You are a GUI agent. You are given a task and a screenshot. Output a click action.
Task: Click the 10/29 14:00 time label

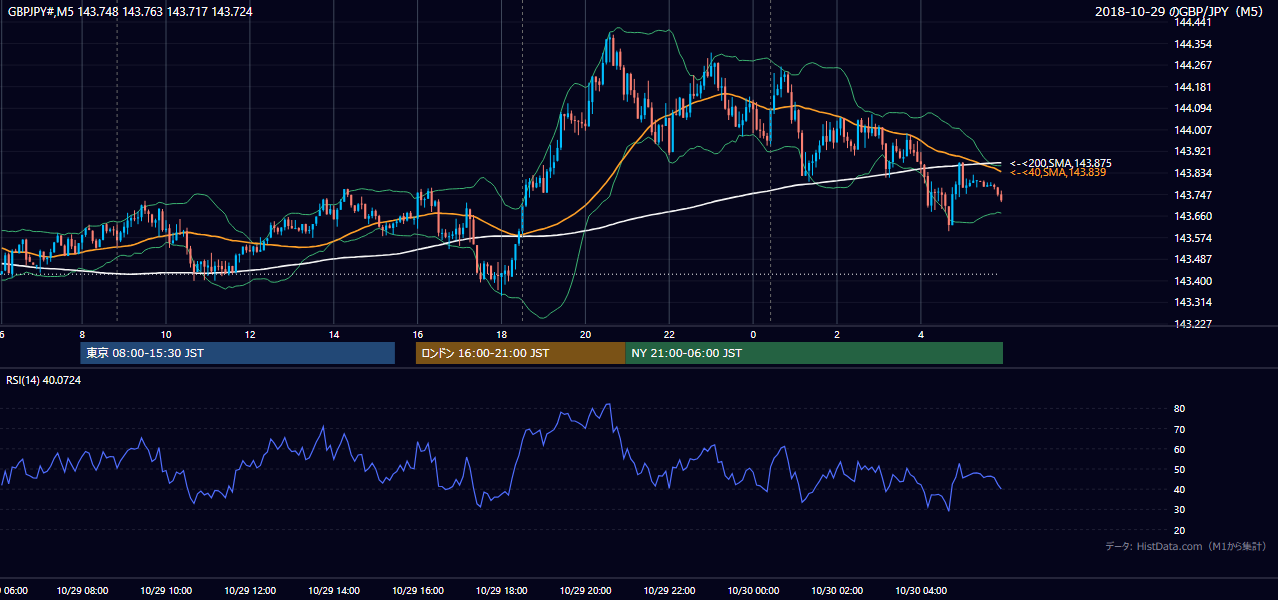(x=335, y=590)
